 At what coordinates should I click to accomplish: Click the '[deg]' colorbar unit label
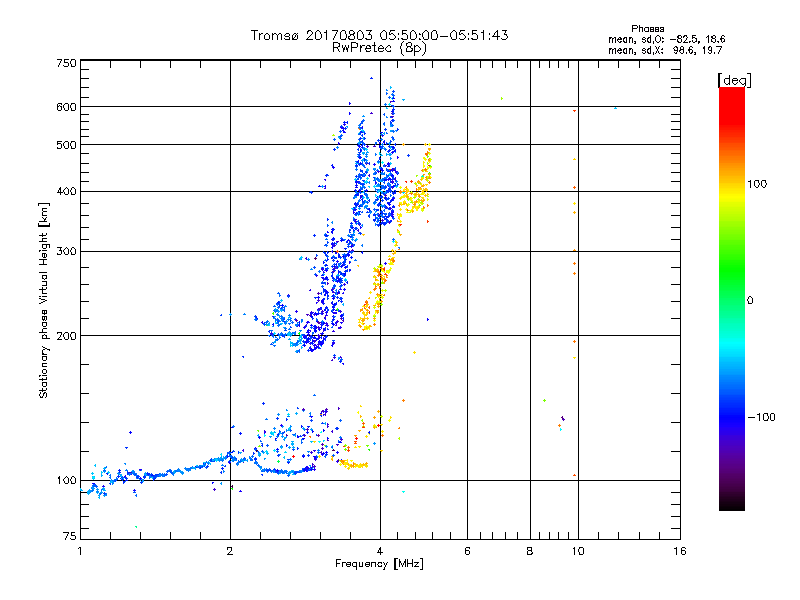click(x=734, y=80)
